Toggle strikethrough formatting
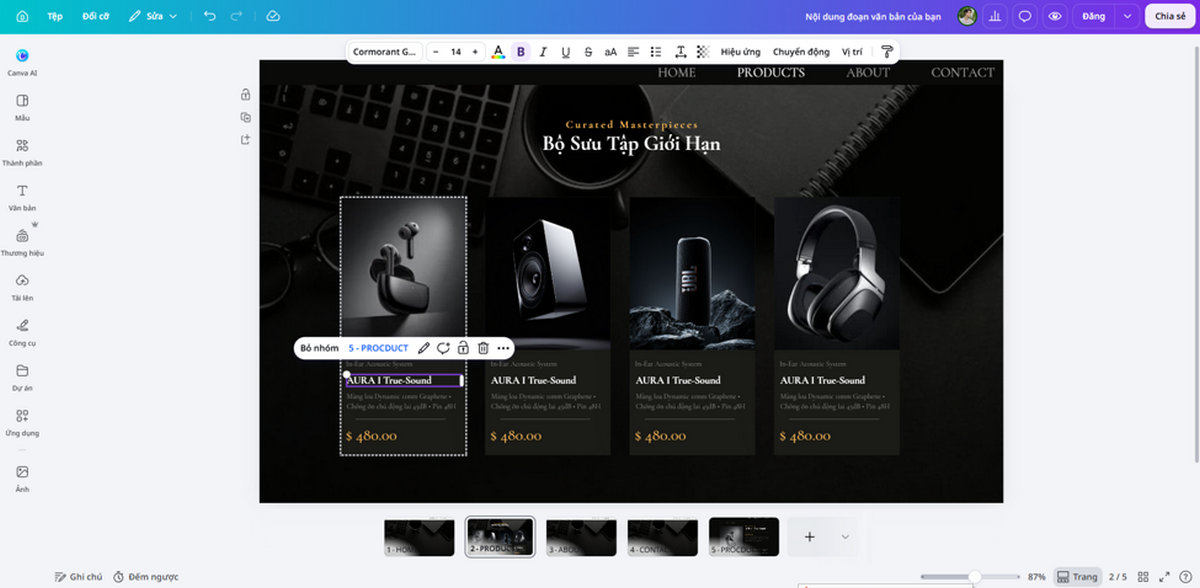 pos(588,52)
